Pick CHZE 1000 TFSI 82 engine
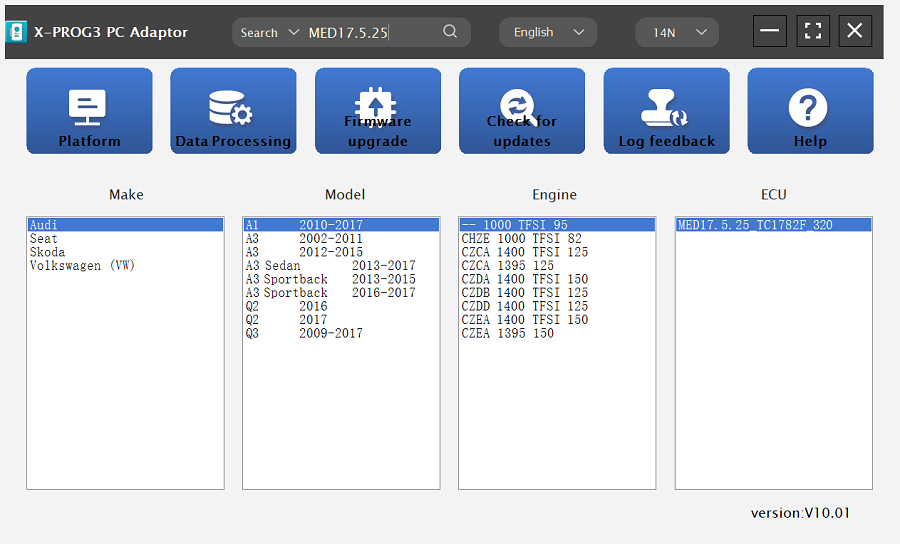This screenshot has width=900, height=544. (521, 239)
